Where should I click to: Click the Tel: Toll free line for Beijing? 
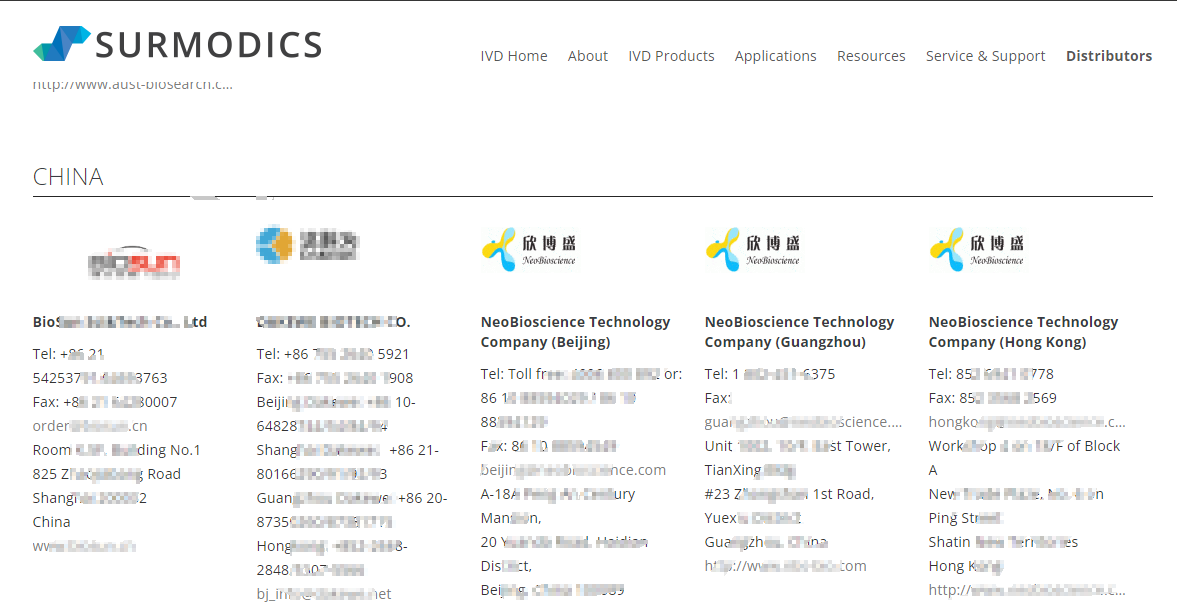tap(582, 374)
